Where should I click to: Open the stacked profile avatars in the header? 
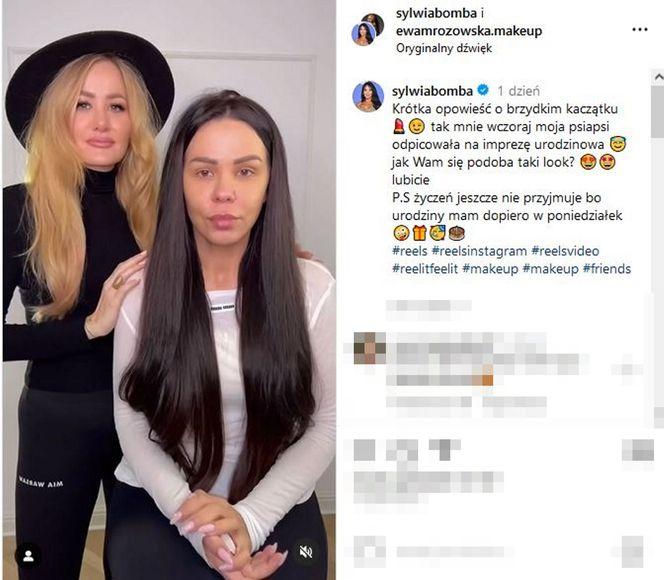click(368, 29)
